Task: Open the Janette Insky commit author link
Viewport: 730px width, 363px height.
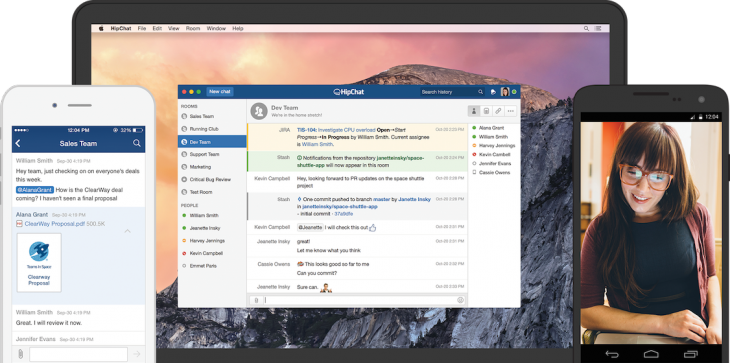Action: tap(414, 199)
